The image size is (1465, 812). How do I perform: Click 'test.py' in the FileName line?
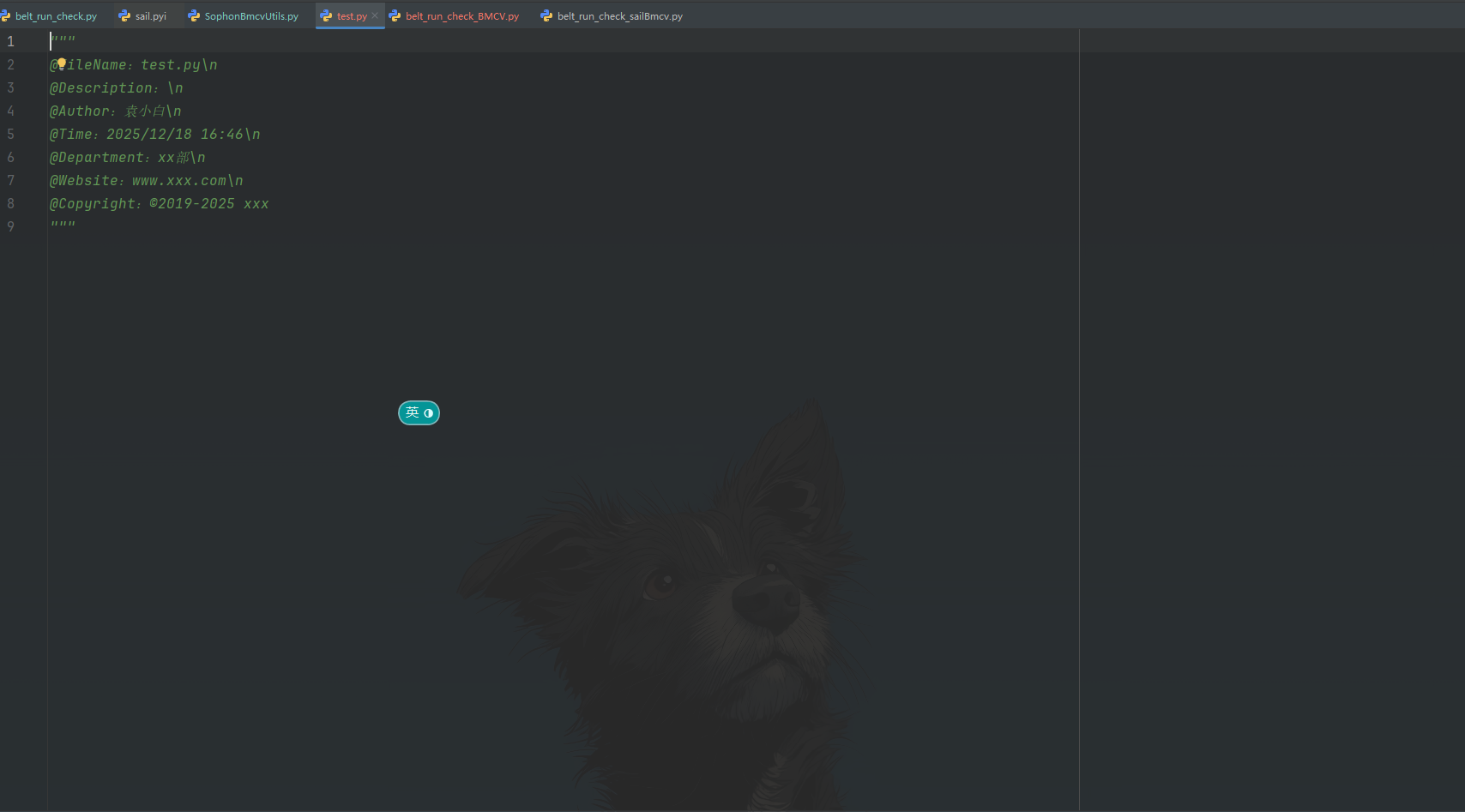pyautogui.click(x=171, y=64)
